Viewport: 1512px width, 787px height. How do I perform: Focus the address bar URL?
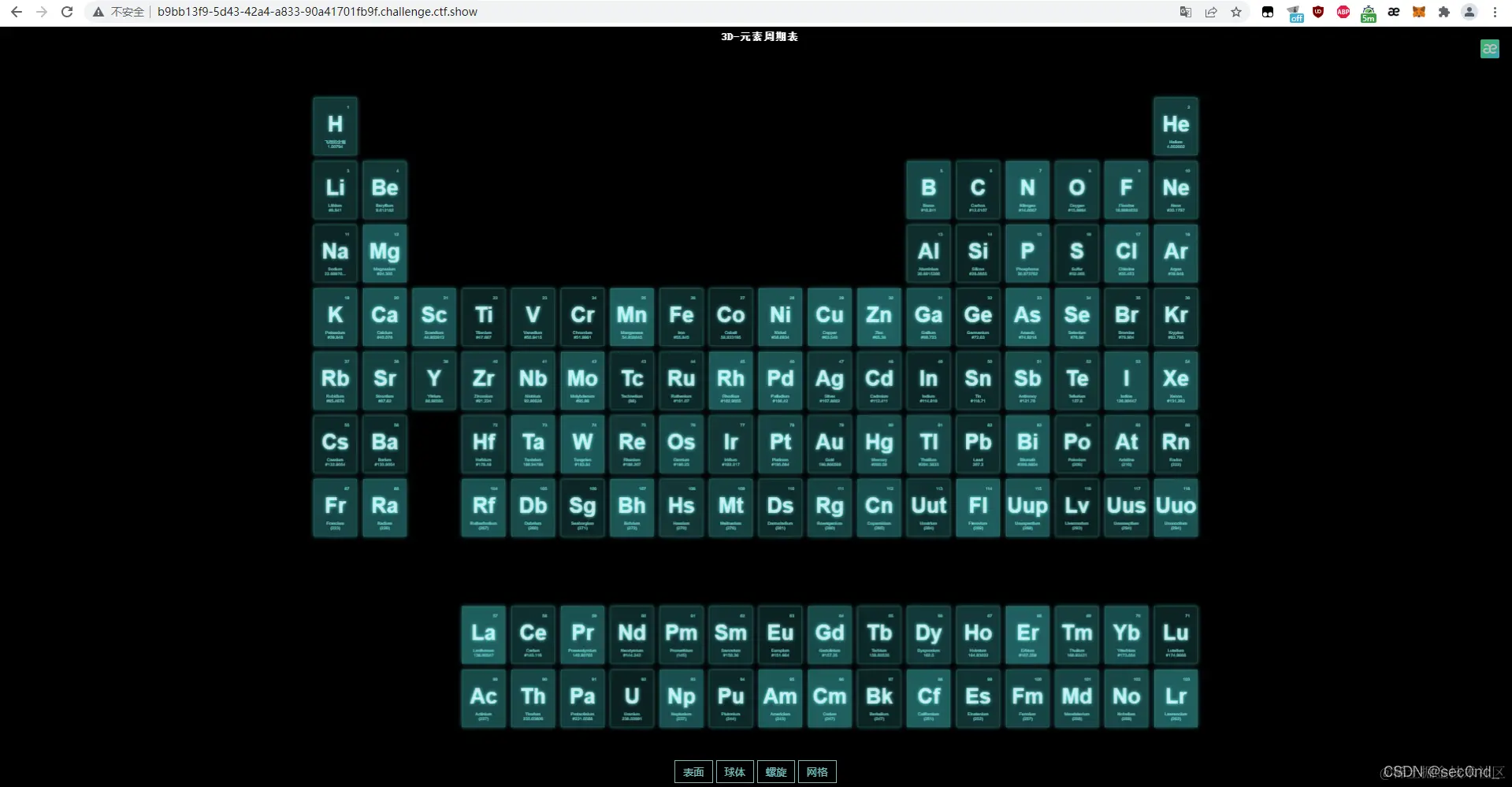318,12
